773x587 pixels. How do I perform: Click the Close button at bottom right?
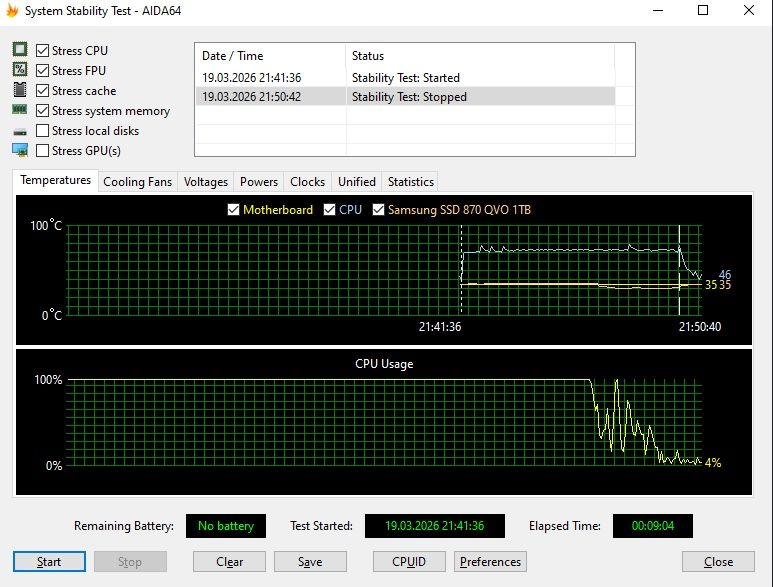point(718,562)
